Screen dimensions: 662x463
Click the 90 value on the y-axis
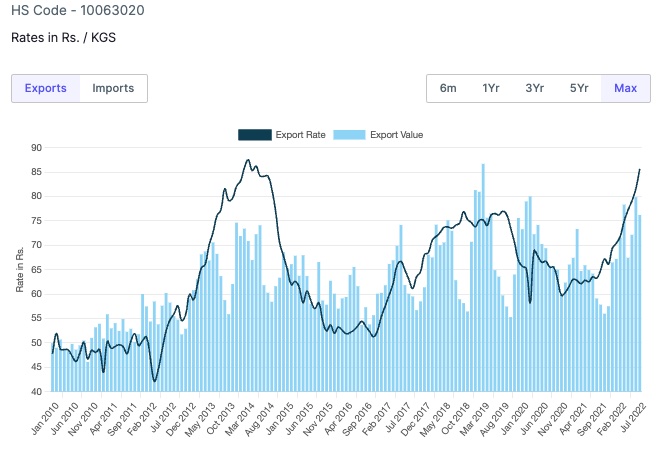pyautogui.click(x=36, y=147)
